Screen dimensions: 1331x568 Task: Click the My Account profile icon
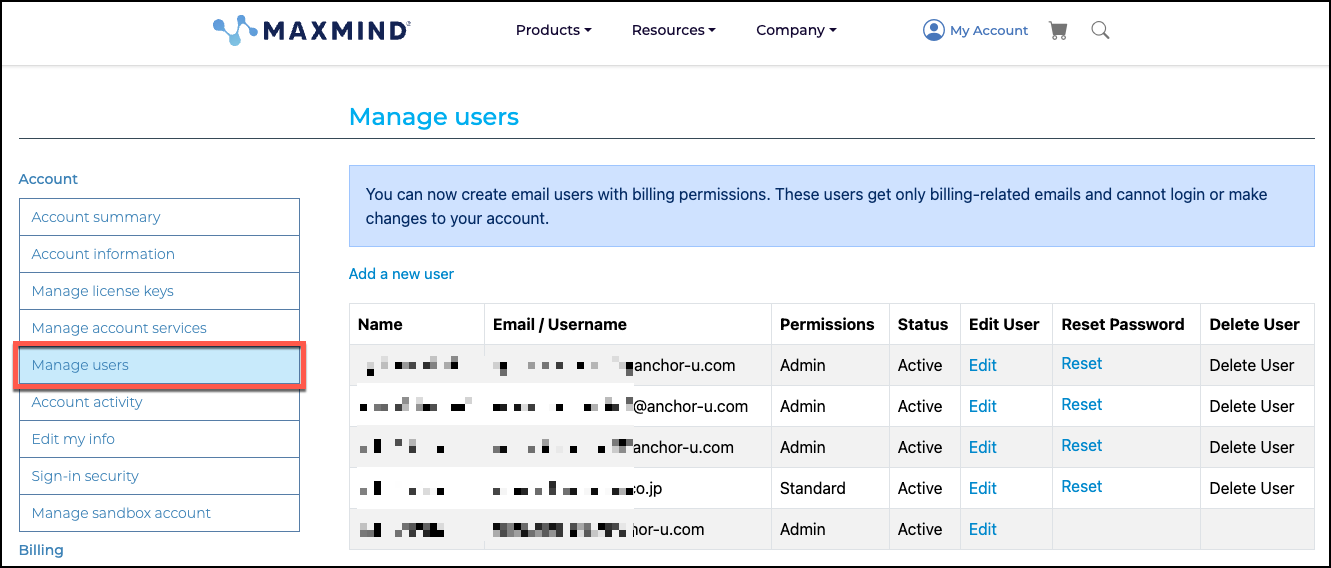click(x=933, y=30)
